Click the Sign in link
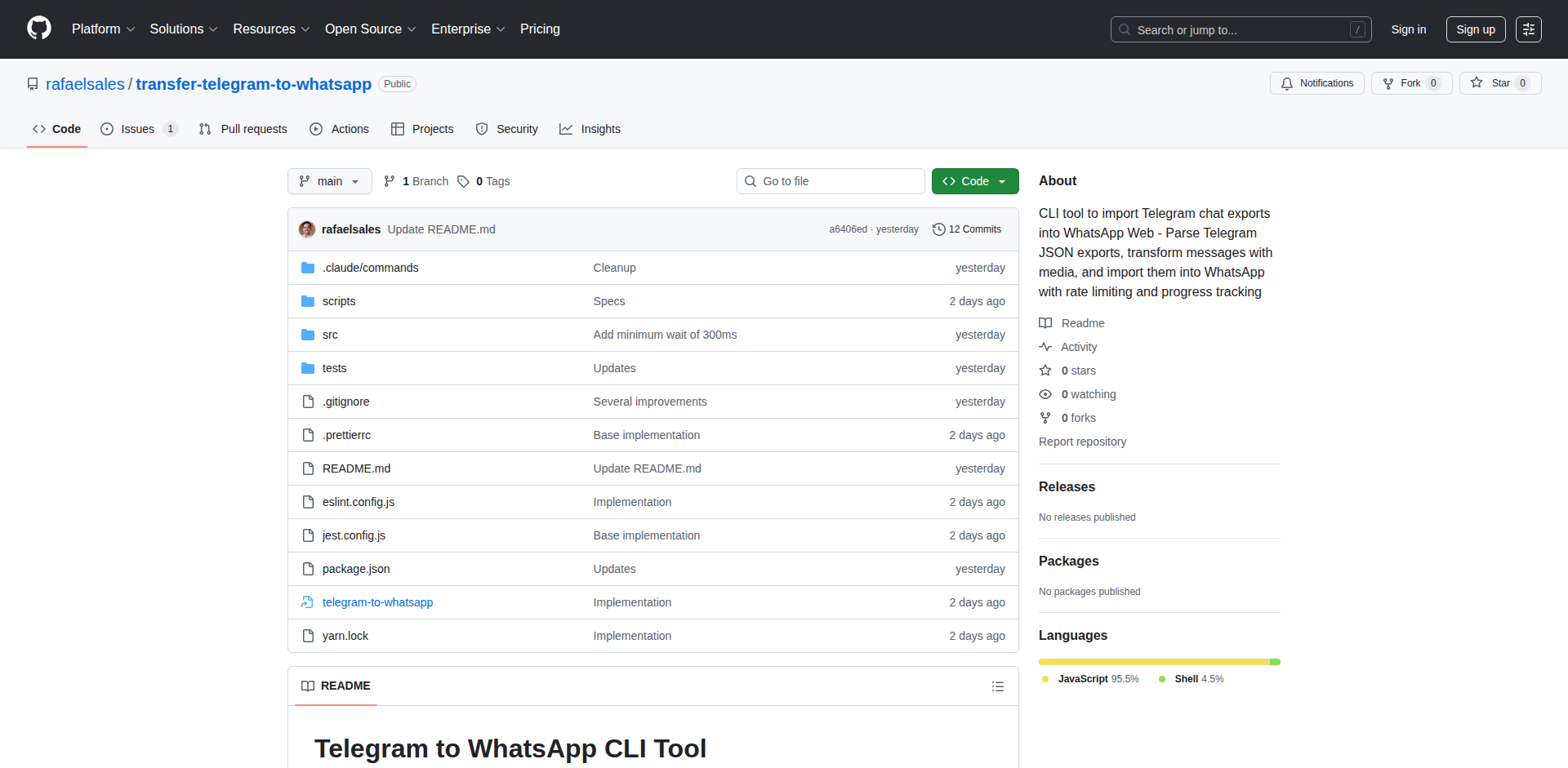This screenshot has height=768, width=1568. click(1409, 29)
